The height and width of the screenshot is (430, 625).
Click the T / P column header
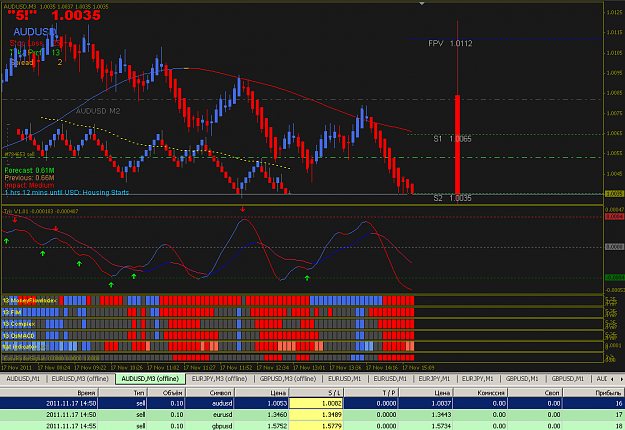coord(371,393)
